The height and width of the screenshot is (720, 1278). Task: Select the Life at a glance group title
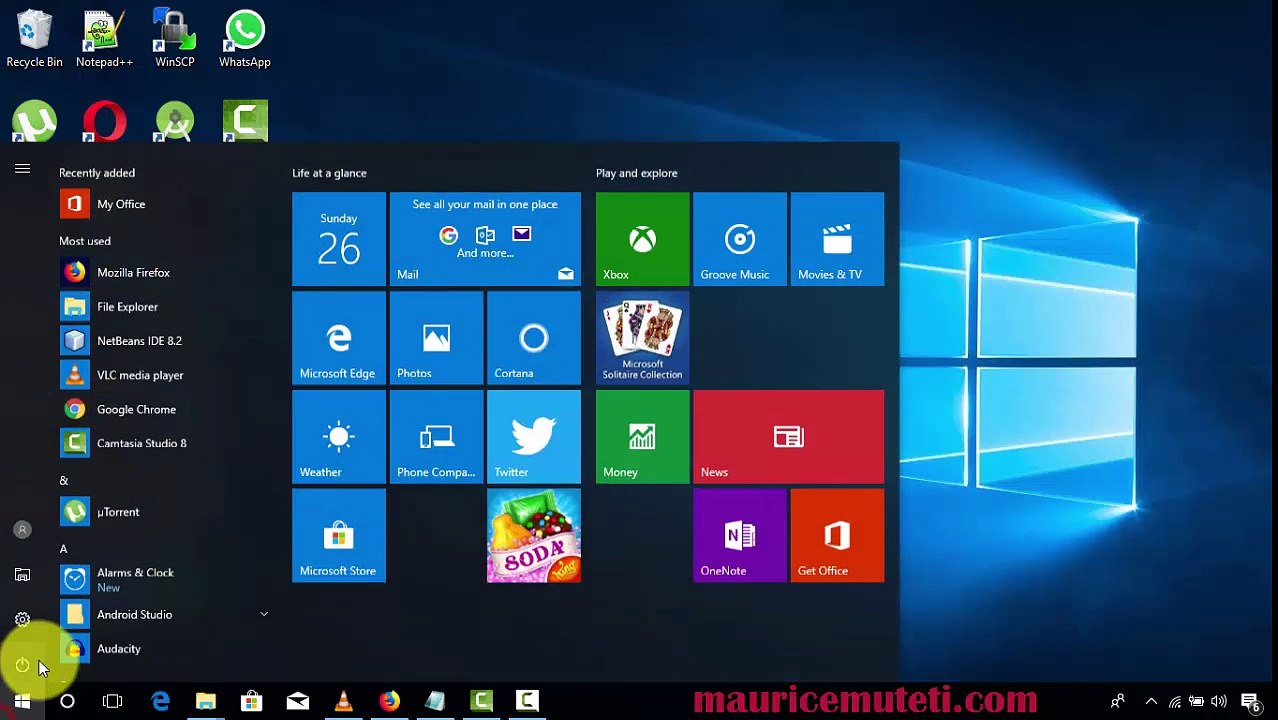pos(329,173)
